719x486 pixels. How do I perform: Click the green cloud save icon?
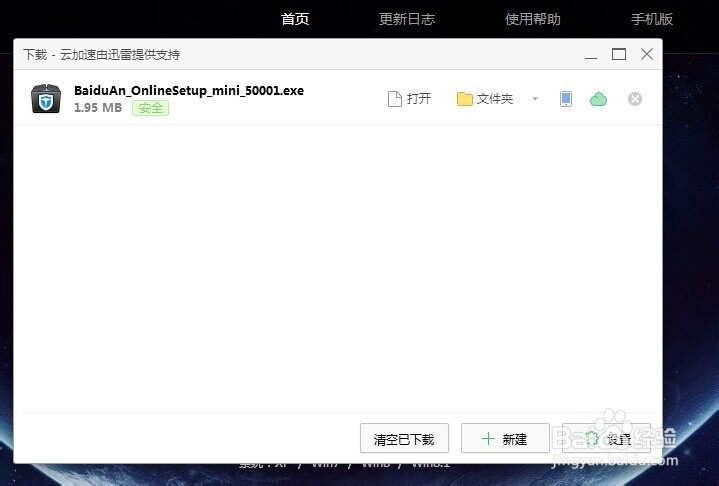pyautogui.click(x=598, y=99)
